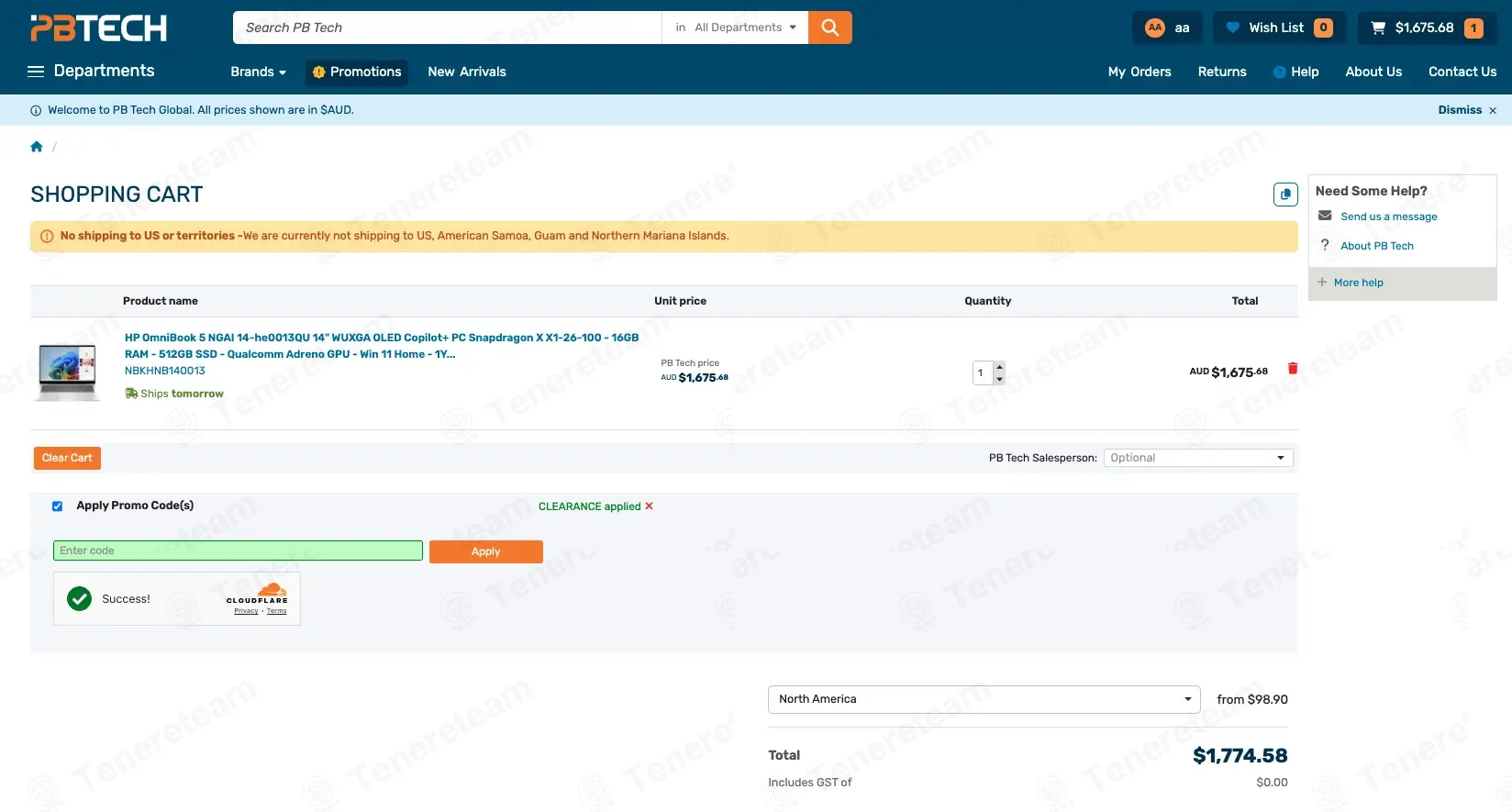Open the Brands menu
Screen dimensions: 1512x812
(258, 72)
